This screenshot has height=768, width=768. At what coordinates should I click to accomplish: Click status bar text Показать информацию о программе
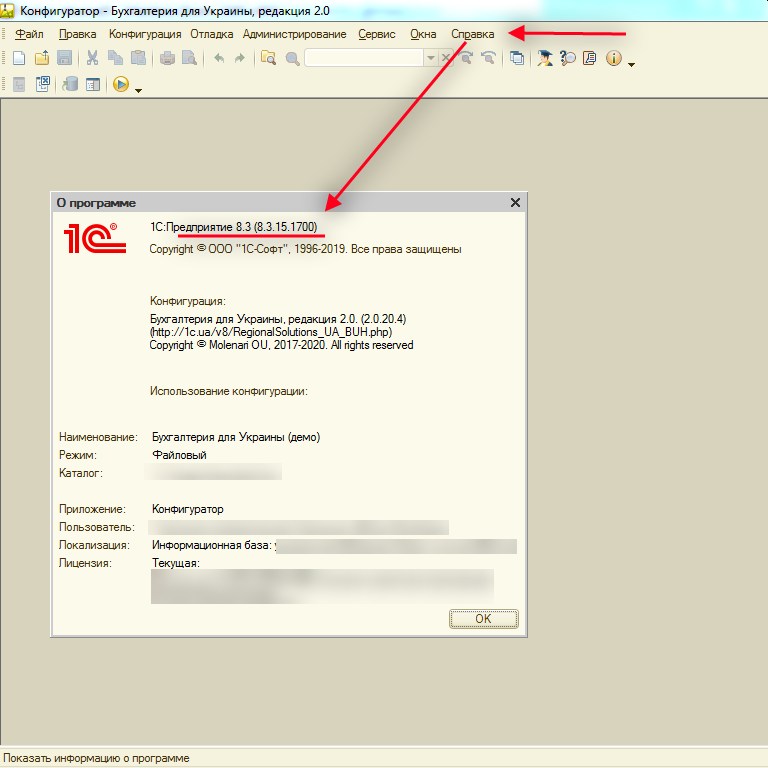tap(96, 758)
